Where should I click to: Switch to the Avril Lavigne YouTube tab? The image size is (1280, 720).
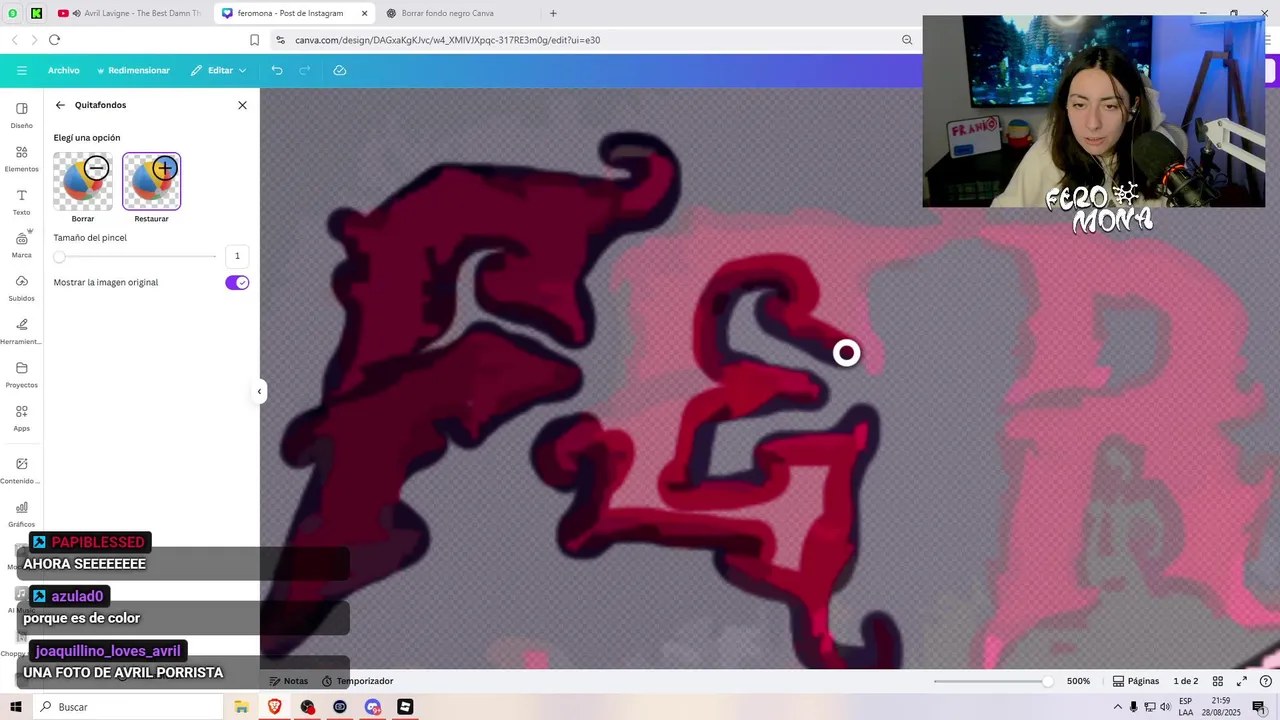(x=130, y=13)
